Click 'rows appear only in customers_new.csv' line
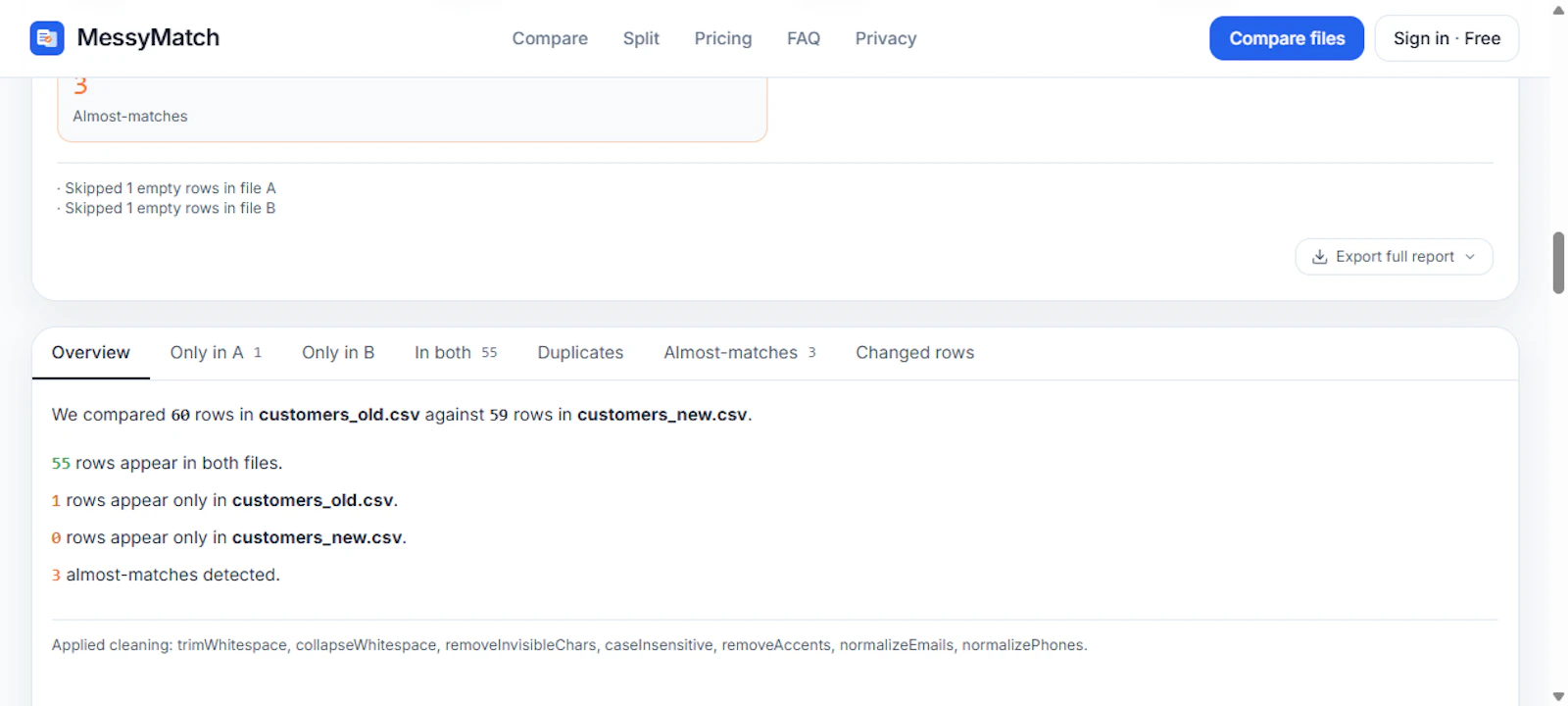Screen dimensions: 1568x706 228,537
